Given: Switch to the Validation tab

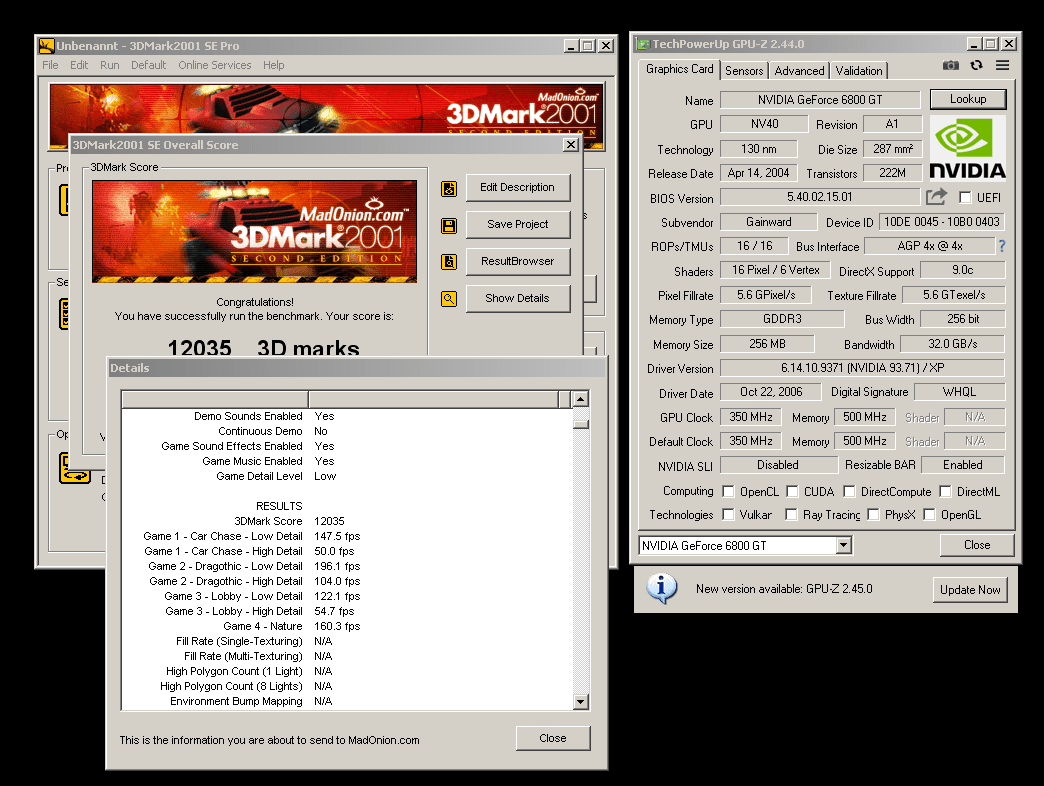Looking at the screenshot, I should (859, 71).
